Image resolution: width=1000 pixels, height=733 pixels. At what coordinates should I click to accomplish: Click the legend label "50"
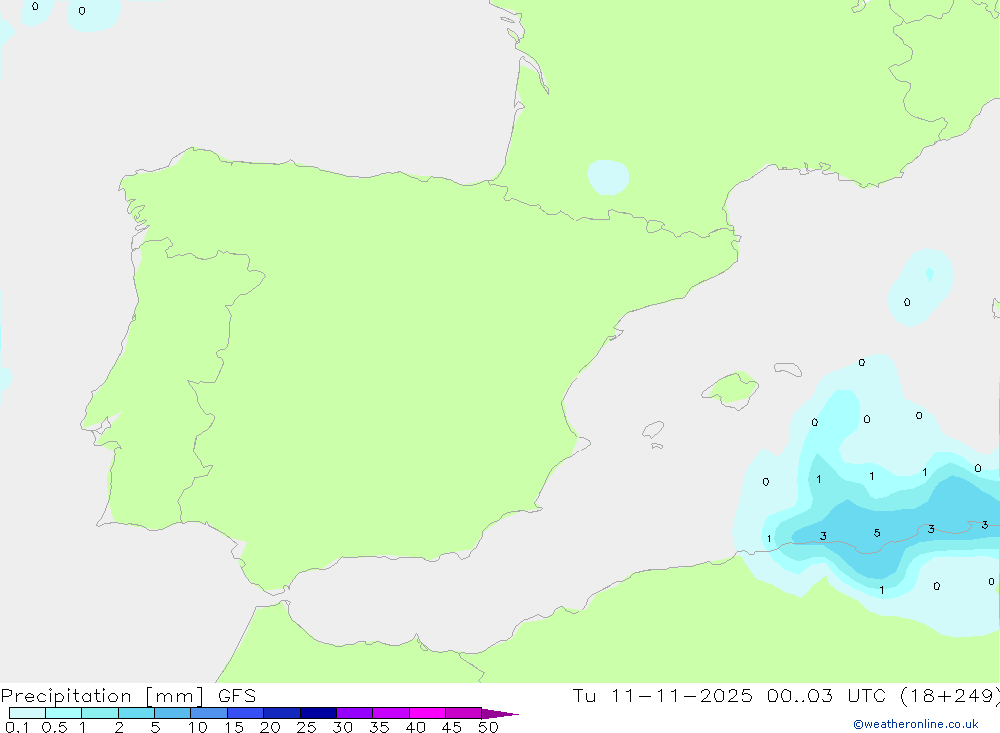[x=488, y=727]
